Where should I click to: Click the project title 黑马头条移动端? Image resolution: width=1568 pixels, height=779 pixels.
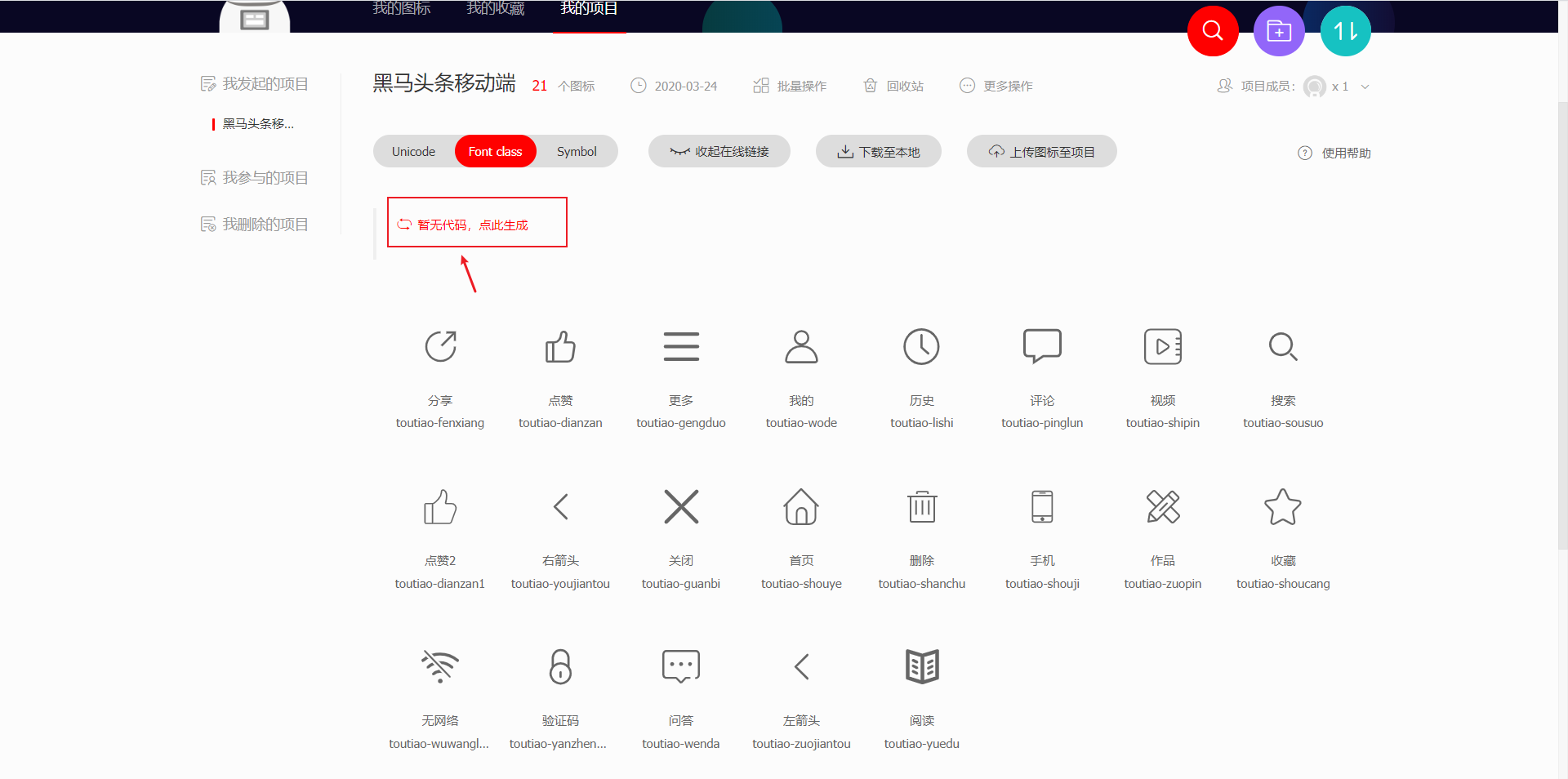tap(444, 84)
